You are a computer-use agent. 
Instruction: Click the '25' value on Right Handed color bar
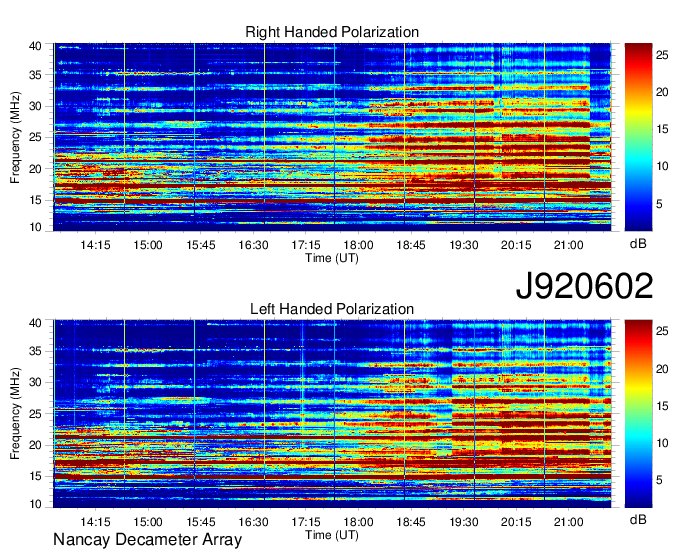click(x=662, y=55)
